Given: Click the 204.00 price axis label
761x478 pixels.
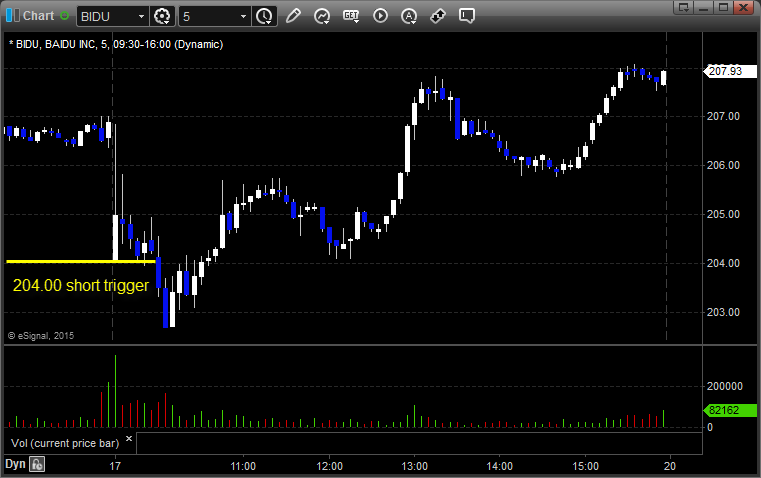Looking at the screenshot, I should pyautogui.click(x=723, y=264).
